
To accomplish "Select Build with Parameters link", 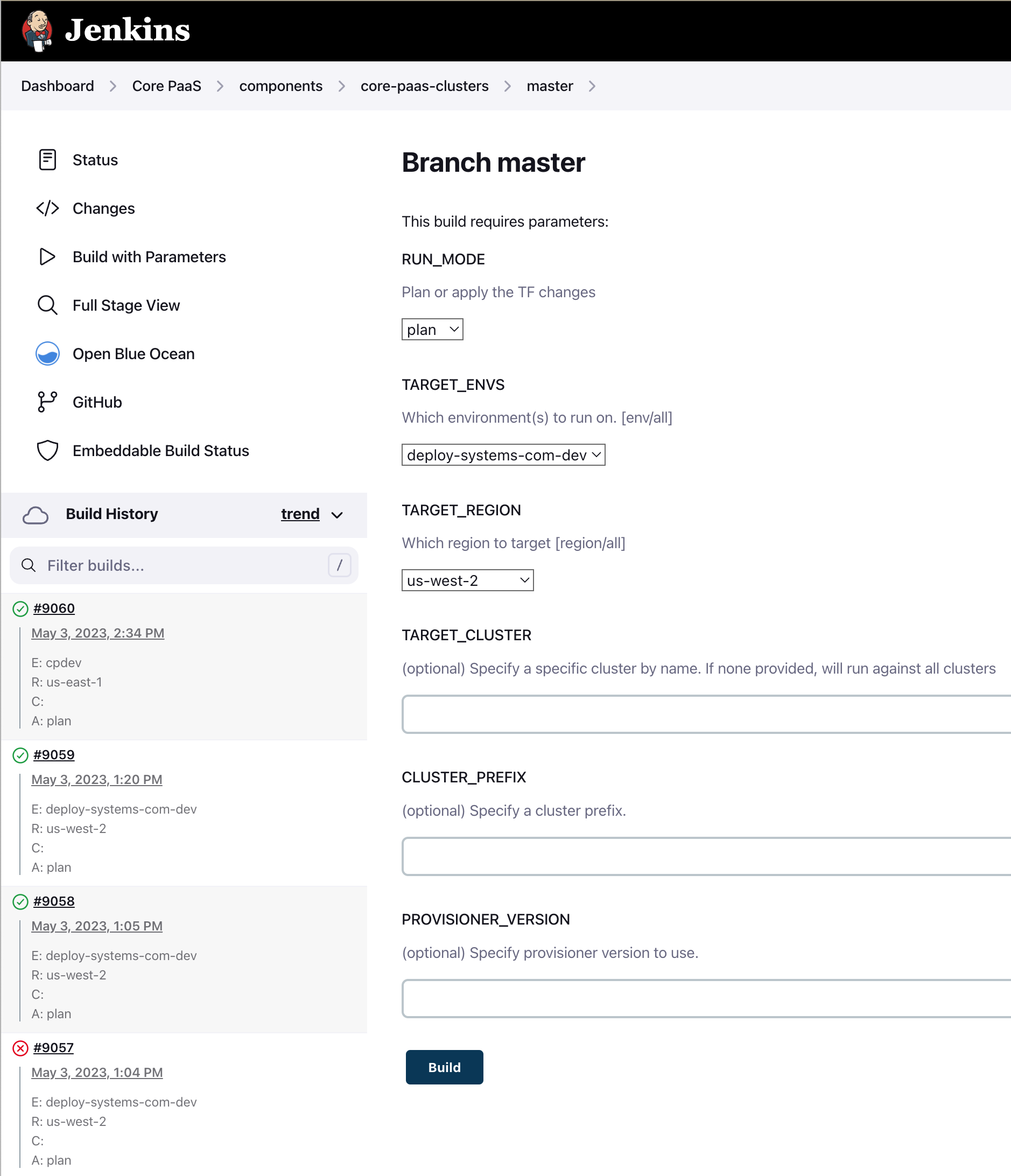I will (149, 257).
